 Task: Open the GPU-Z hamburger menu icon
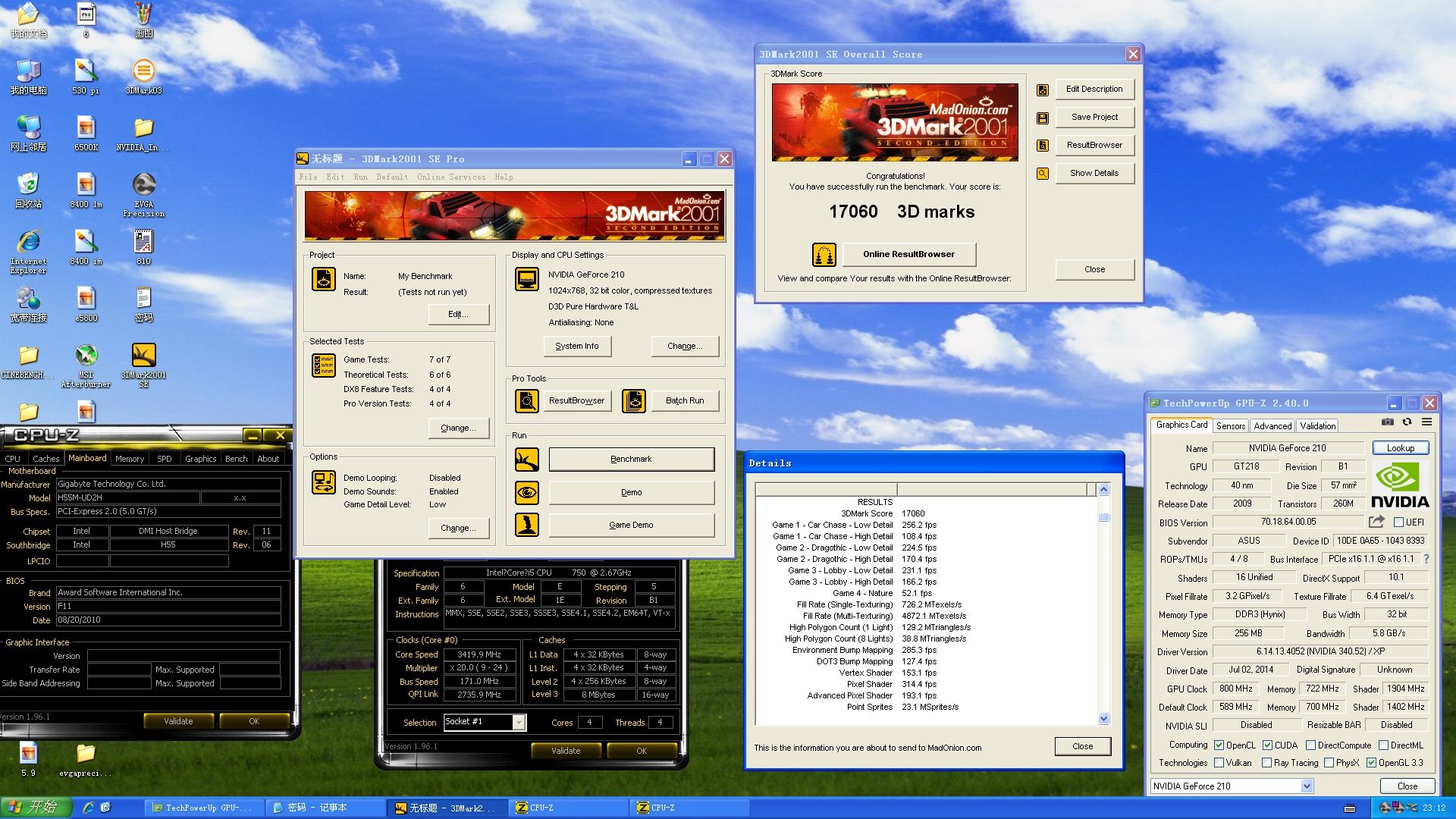1426,422
